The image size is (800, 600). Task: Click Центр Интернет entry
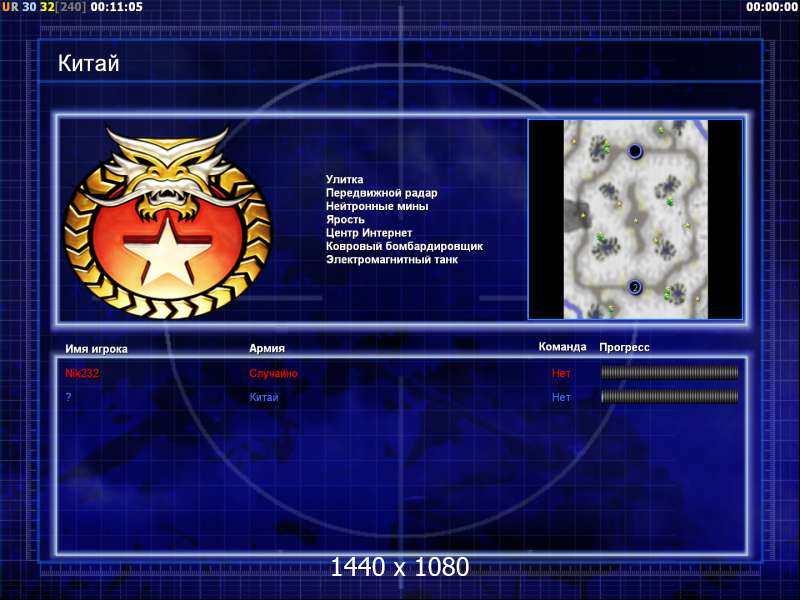(369, 233)
